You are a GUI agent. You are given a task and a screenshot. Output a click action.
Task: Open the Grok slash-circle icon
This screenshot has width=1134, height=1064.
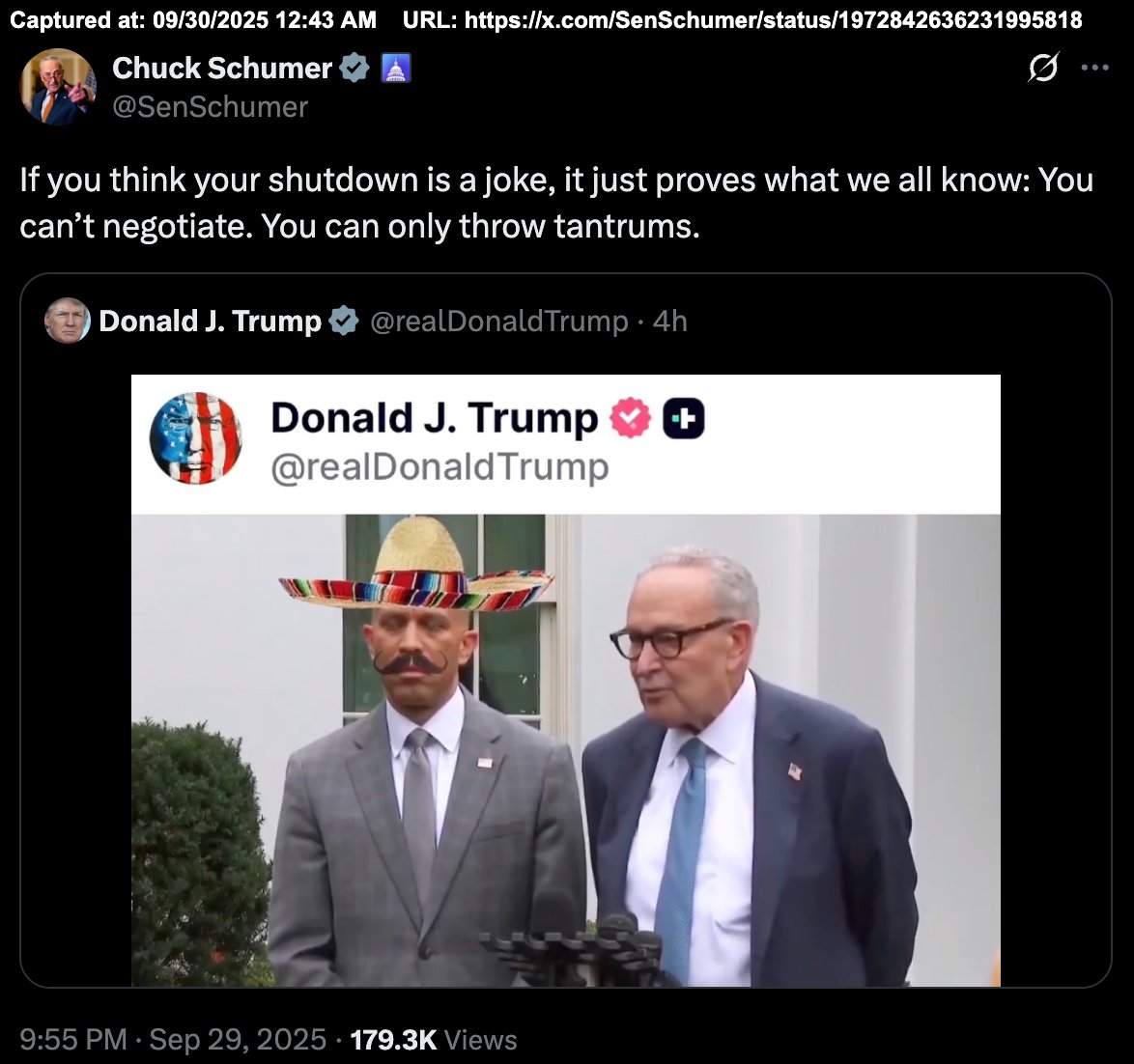(1043, 68)
